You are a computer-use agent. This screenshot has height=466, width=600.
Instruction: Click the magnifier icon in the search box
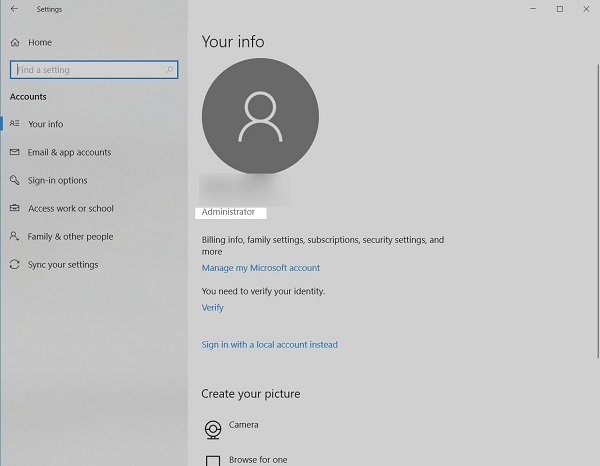(170, 70)
